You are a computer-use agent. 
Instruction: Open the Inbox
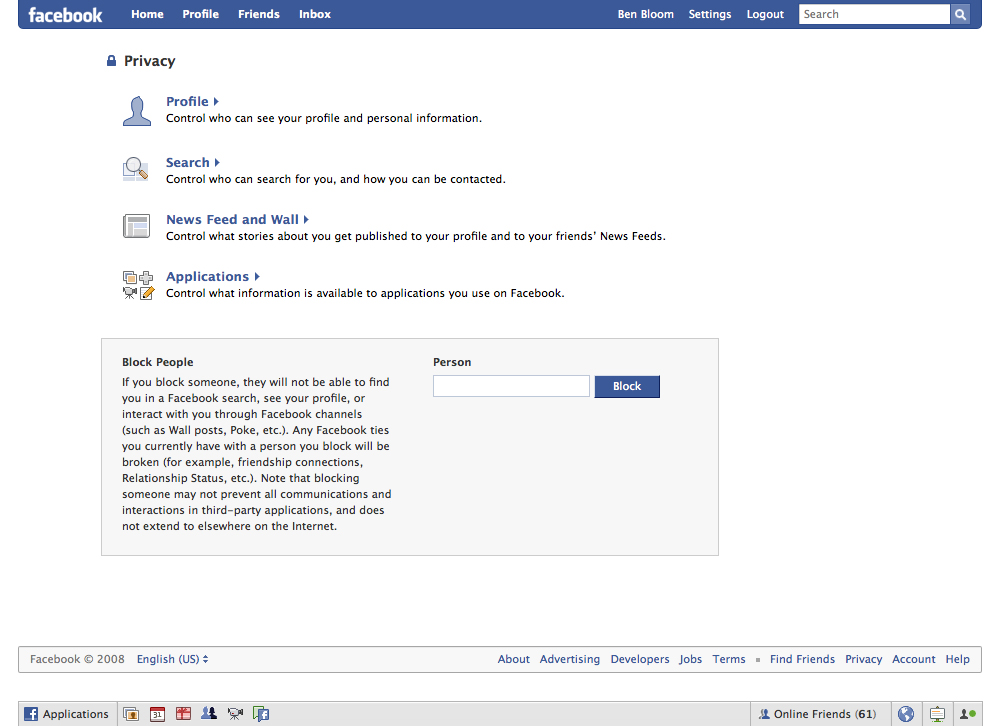click(314, 14)
